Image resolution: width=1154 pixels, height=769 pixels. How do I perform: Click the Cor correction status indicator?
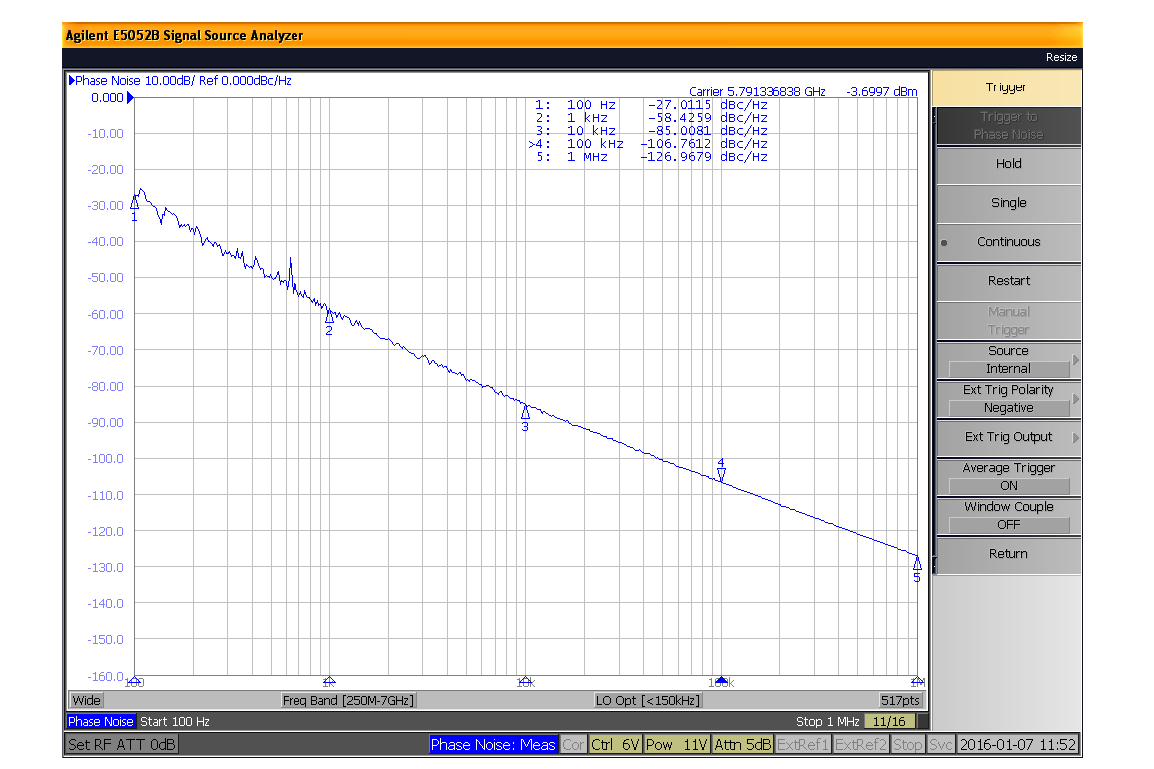573,745
